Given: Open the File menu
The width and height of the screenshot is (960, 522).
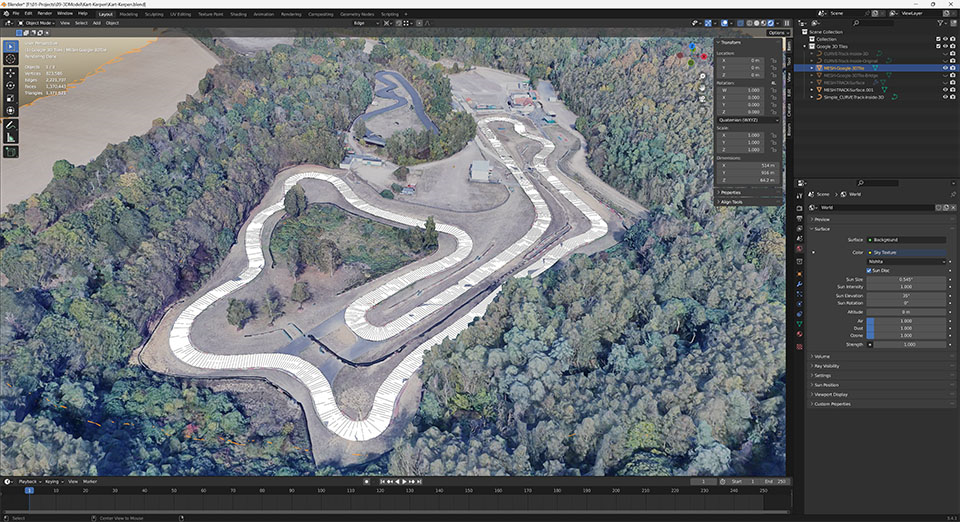Looking at the screenshot, I should (16, 13).
